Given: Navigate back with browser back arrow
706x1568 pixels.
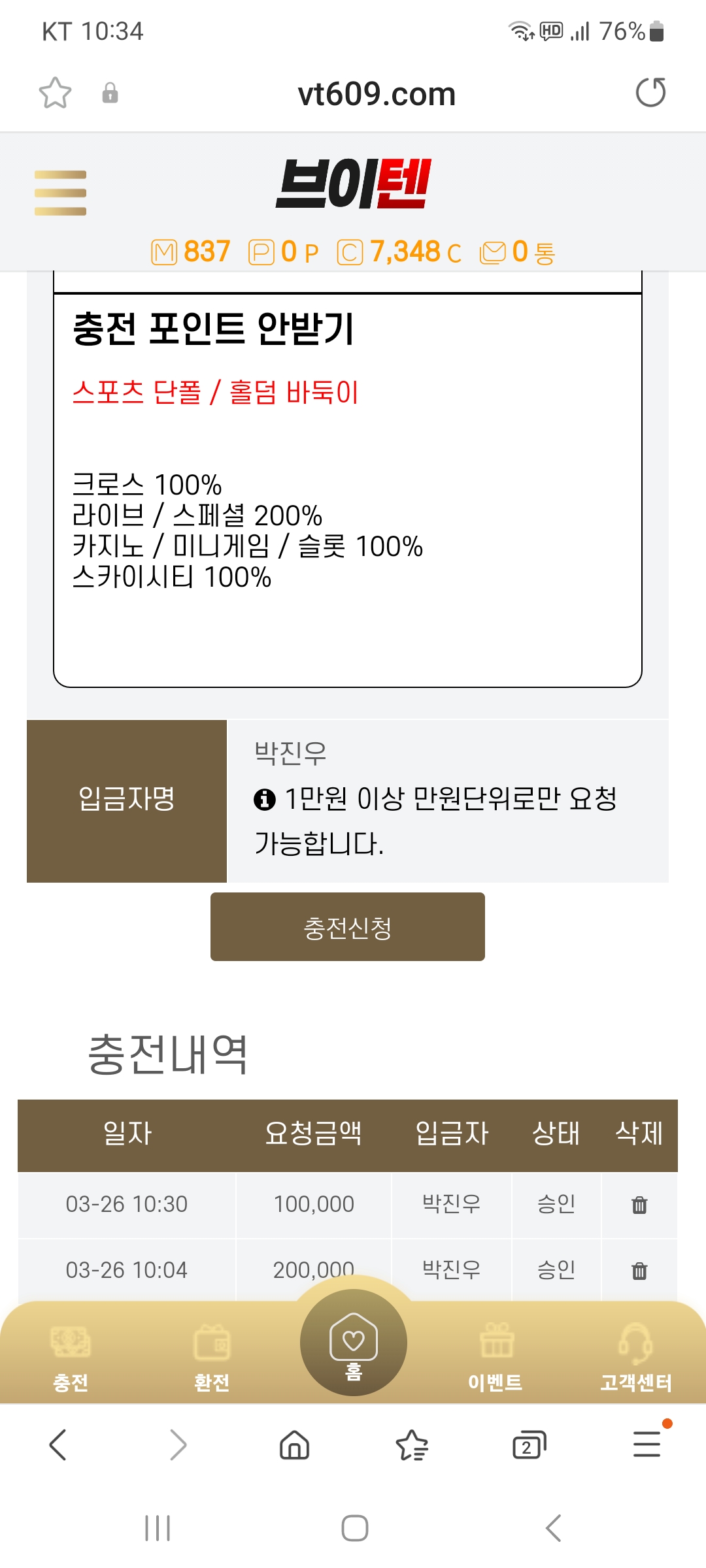Looking at the screenshot, I should coord(58,1445).
